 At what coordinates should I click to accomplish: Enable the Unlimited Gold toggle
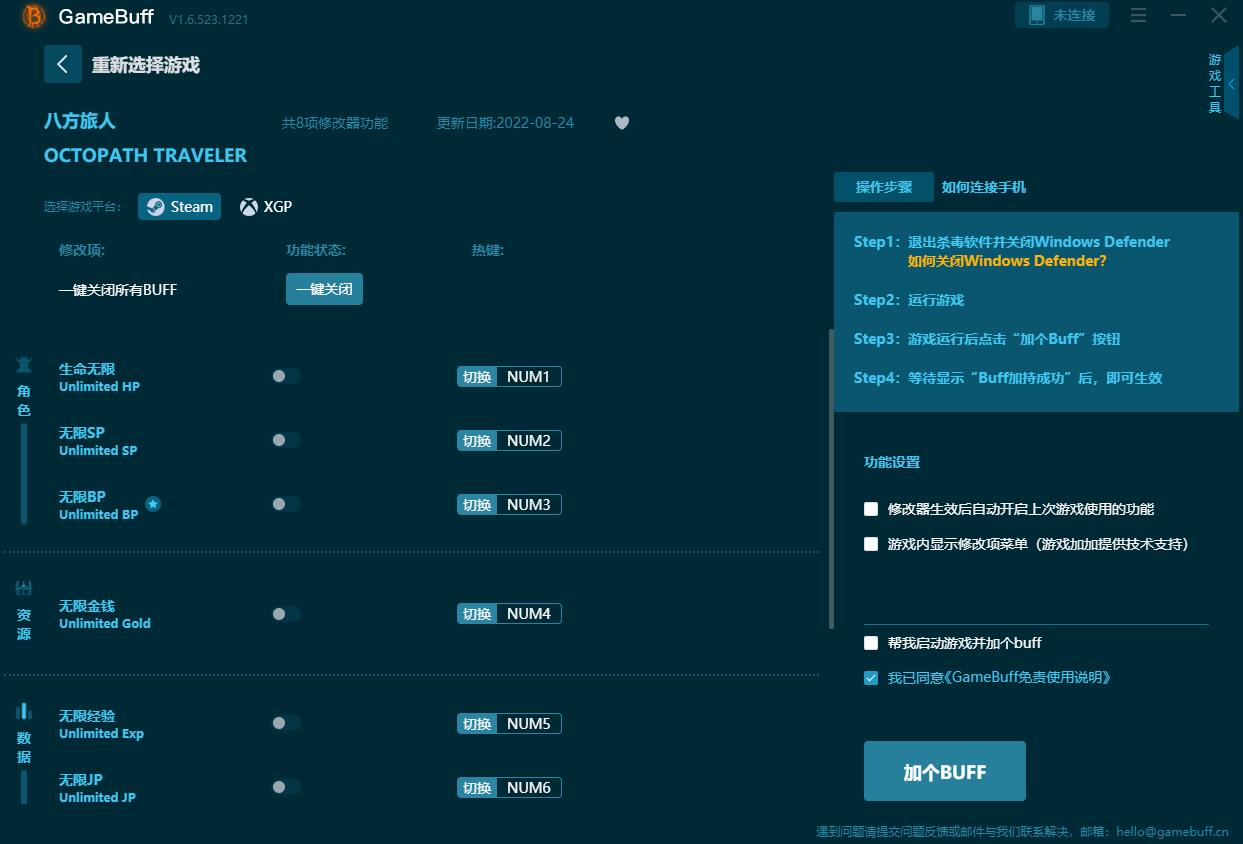click(x=285, y=614)
